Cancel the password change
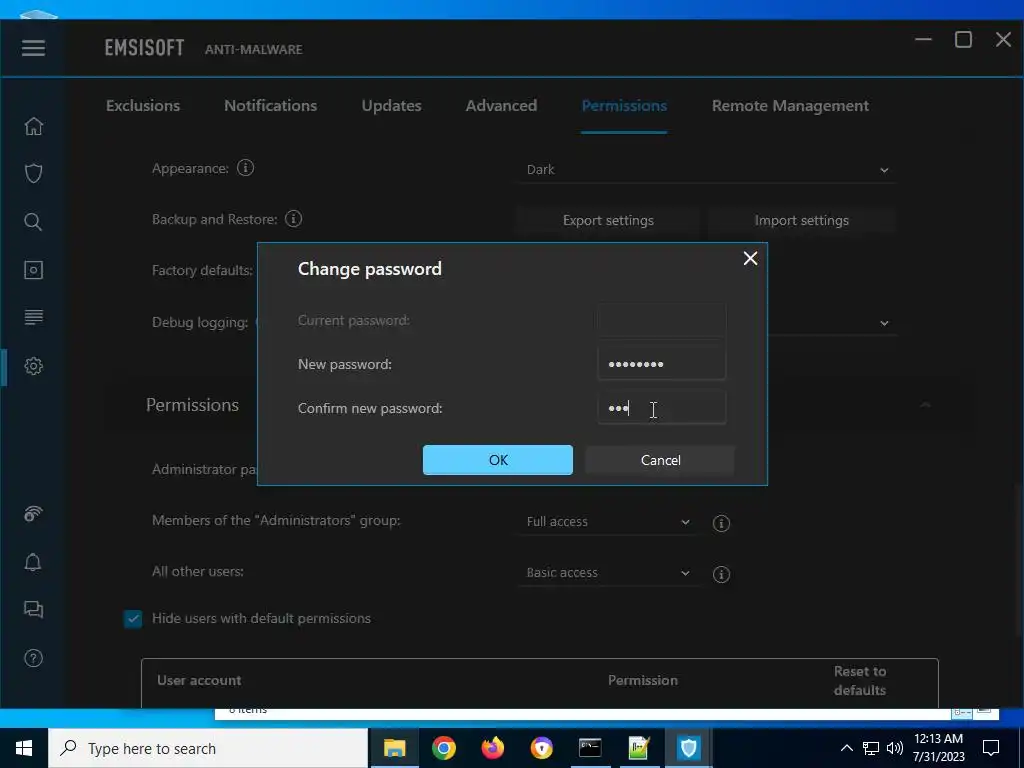 point(660,460)
